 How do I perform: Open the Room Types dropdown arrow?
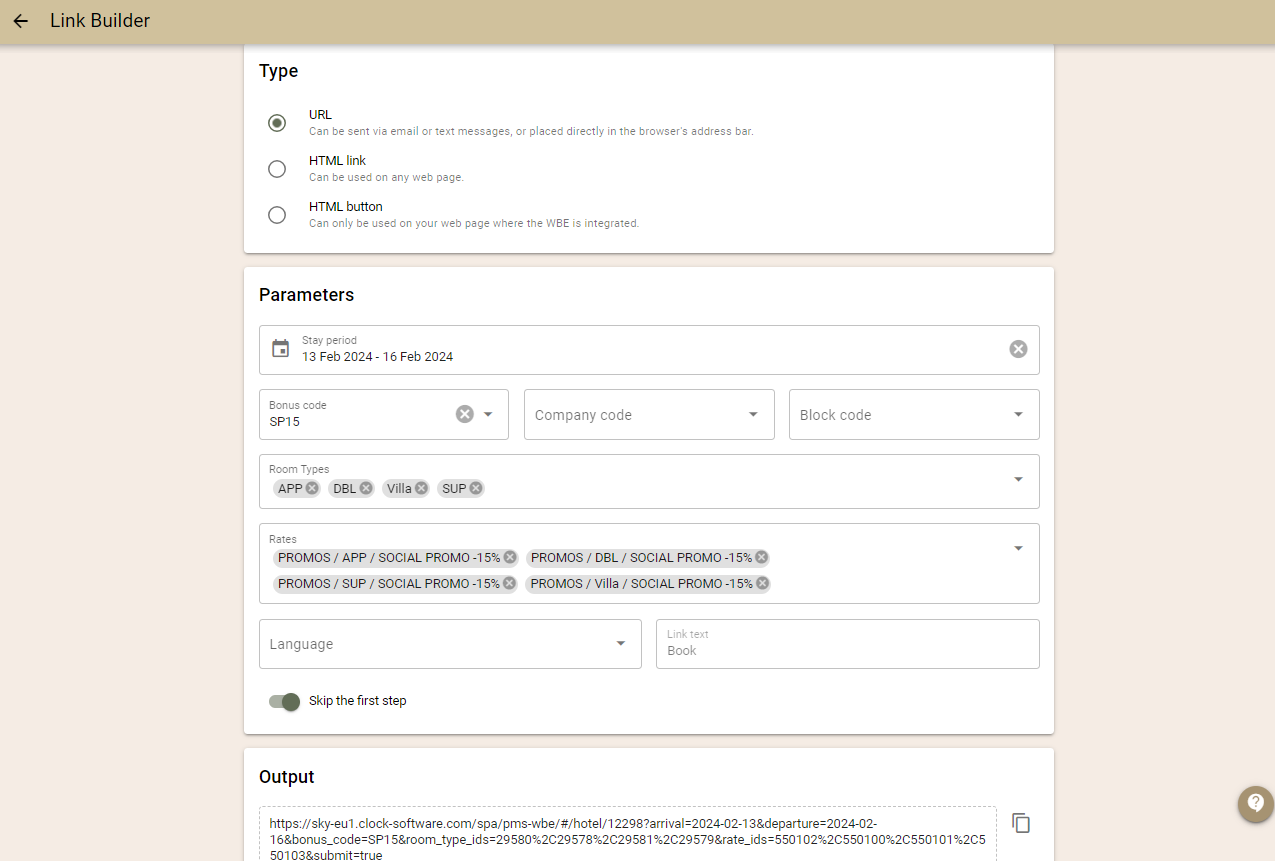point(1018,480)
